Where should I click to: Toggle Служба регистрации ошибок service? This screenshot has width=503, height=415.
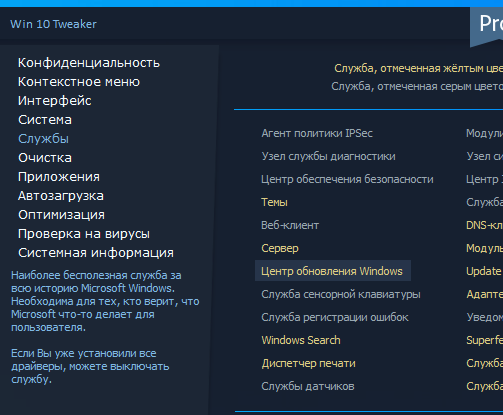pyautogui.click(x=335, y=317)
